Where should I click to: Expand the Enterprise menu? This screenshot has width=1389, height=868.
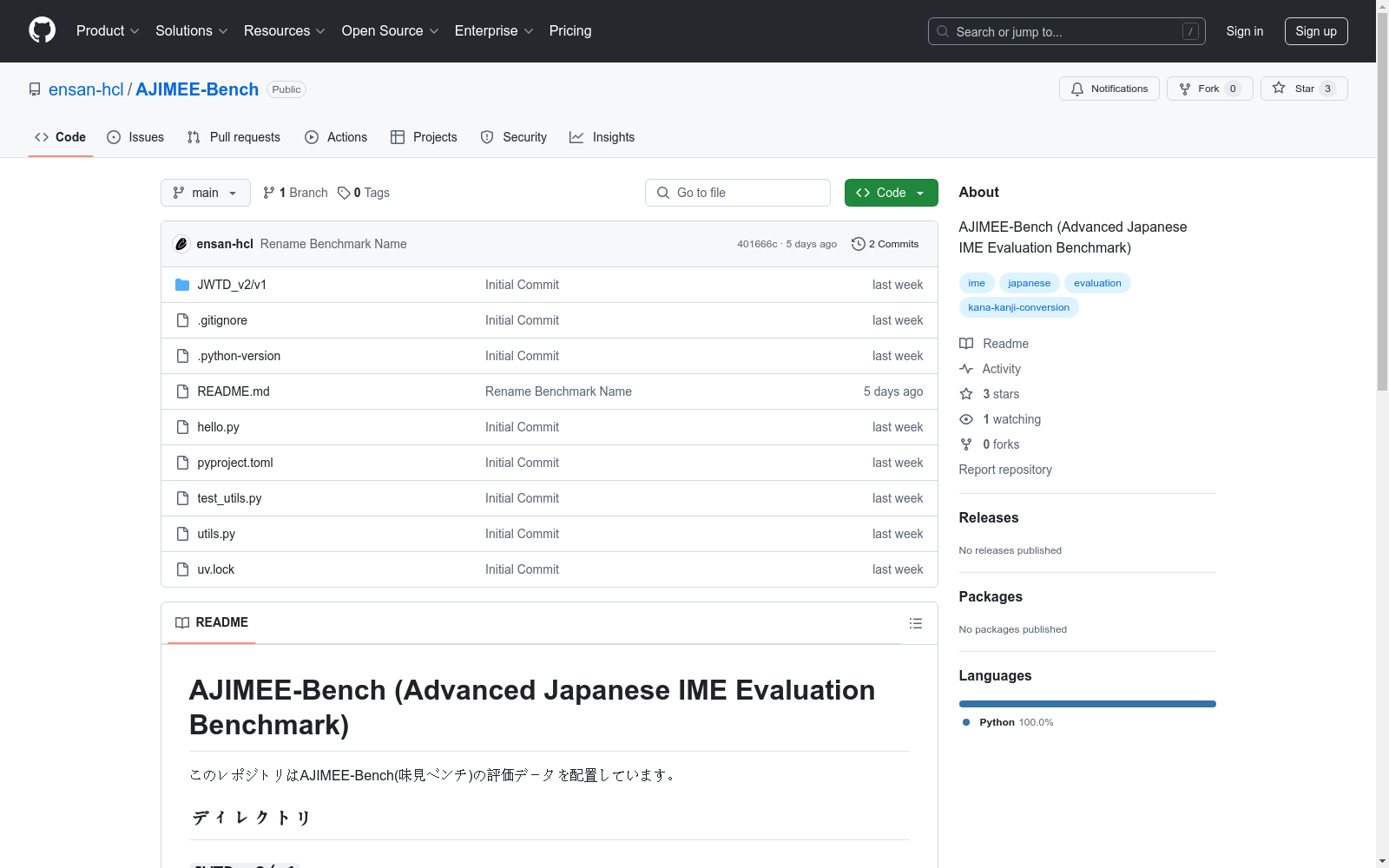click(x=494, y=31)
